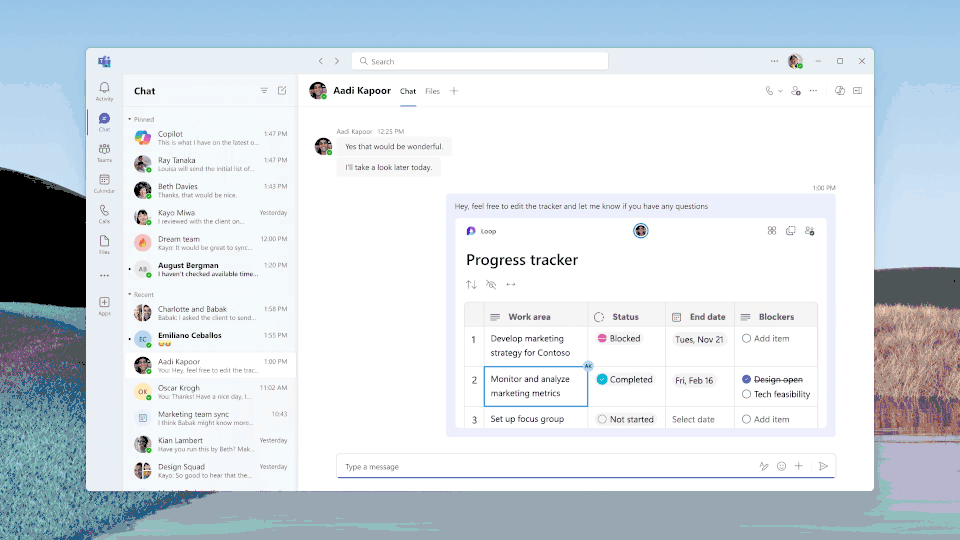Check the Tech feasibility blocker

click(746, 394)
